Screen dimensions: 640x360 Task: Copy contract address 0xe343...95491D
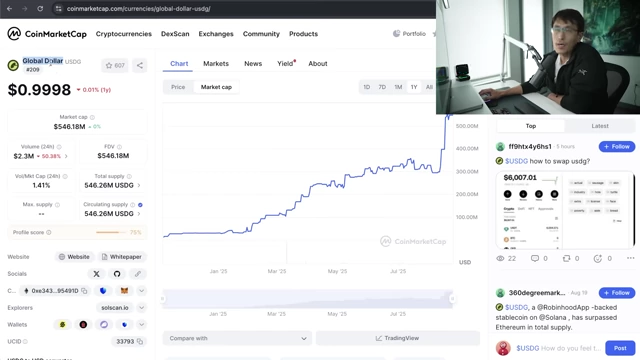(84, 291)
